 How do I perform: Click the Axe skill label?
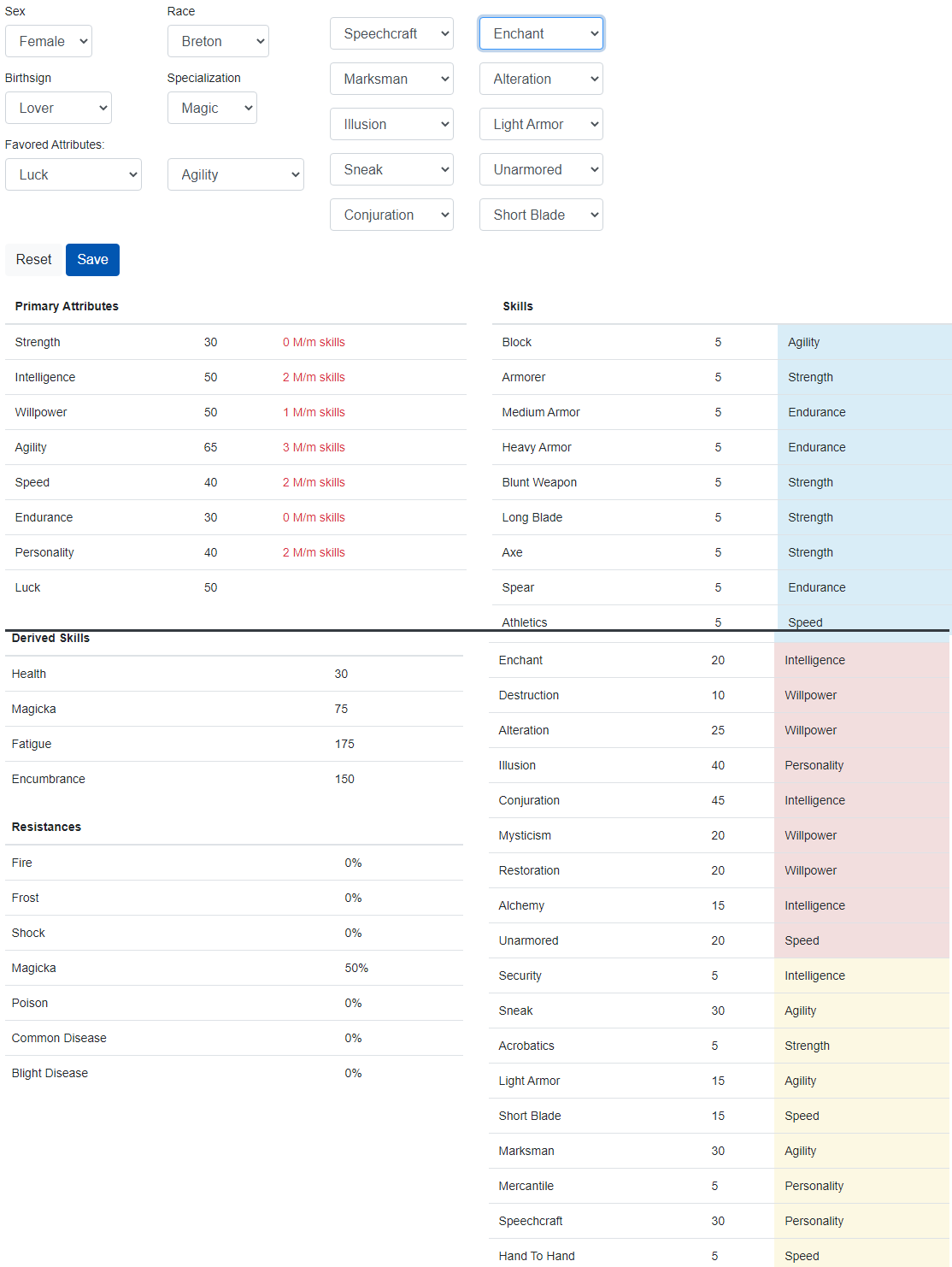(513, 552)
